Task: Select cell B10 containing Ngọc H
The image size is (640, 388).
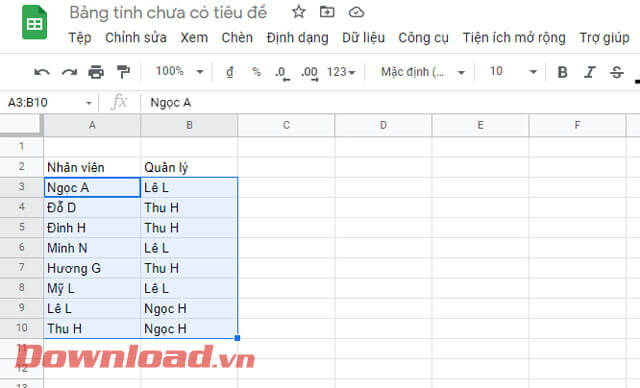Action: [x=189, y=328]
